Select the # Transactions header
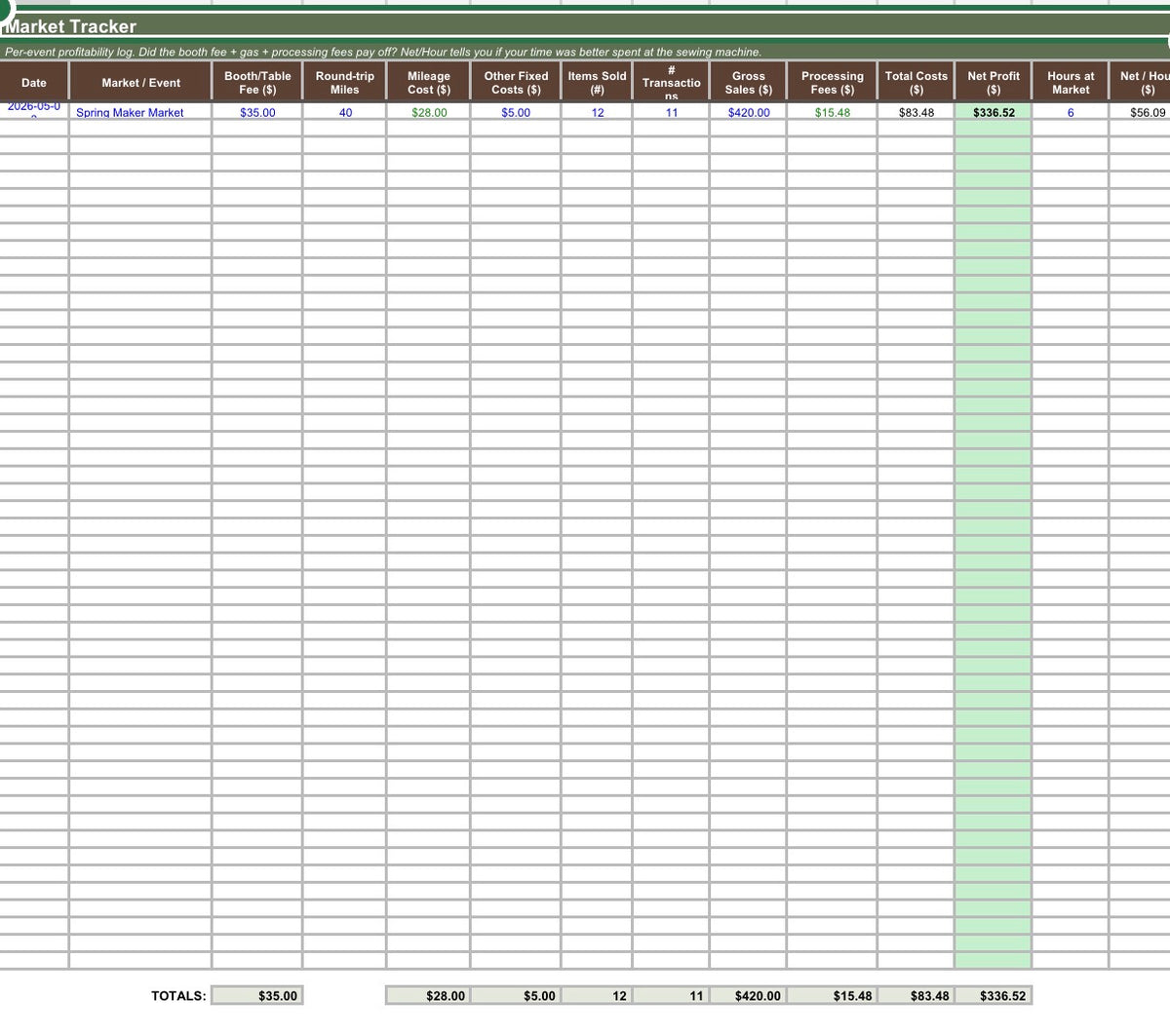Image resolution: width=1170 pixels, height=1036 pixels. [x=672, y=83]
